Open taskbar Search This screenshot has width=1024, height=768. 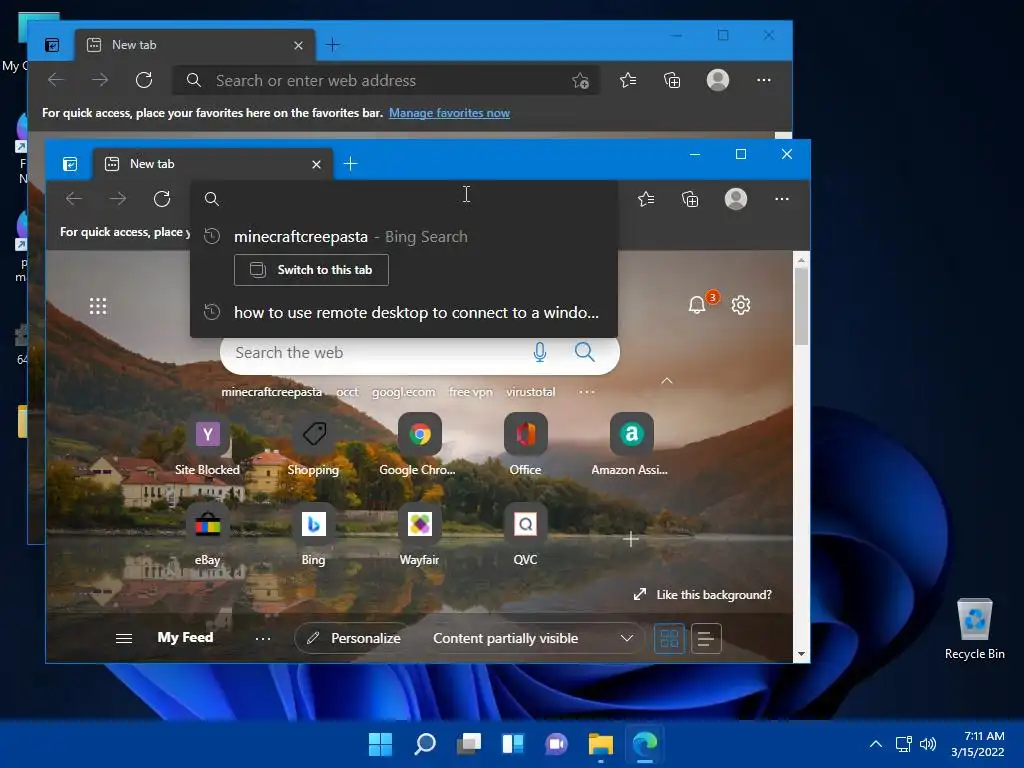click(424, 744)
